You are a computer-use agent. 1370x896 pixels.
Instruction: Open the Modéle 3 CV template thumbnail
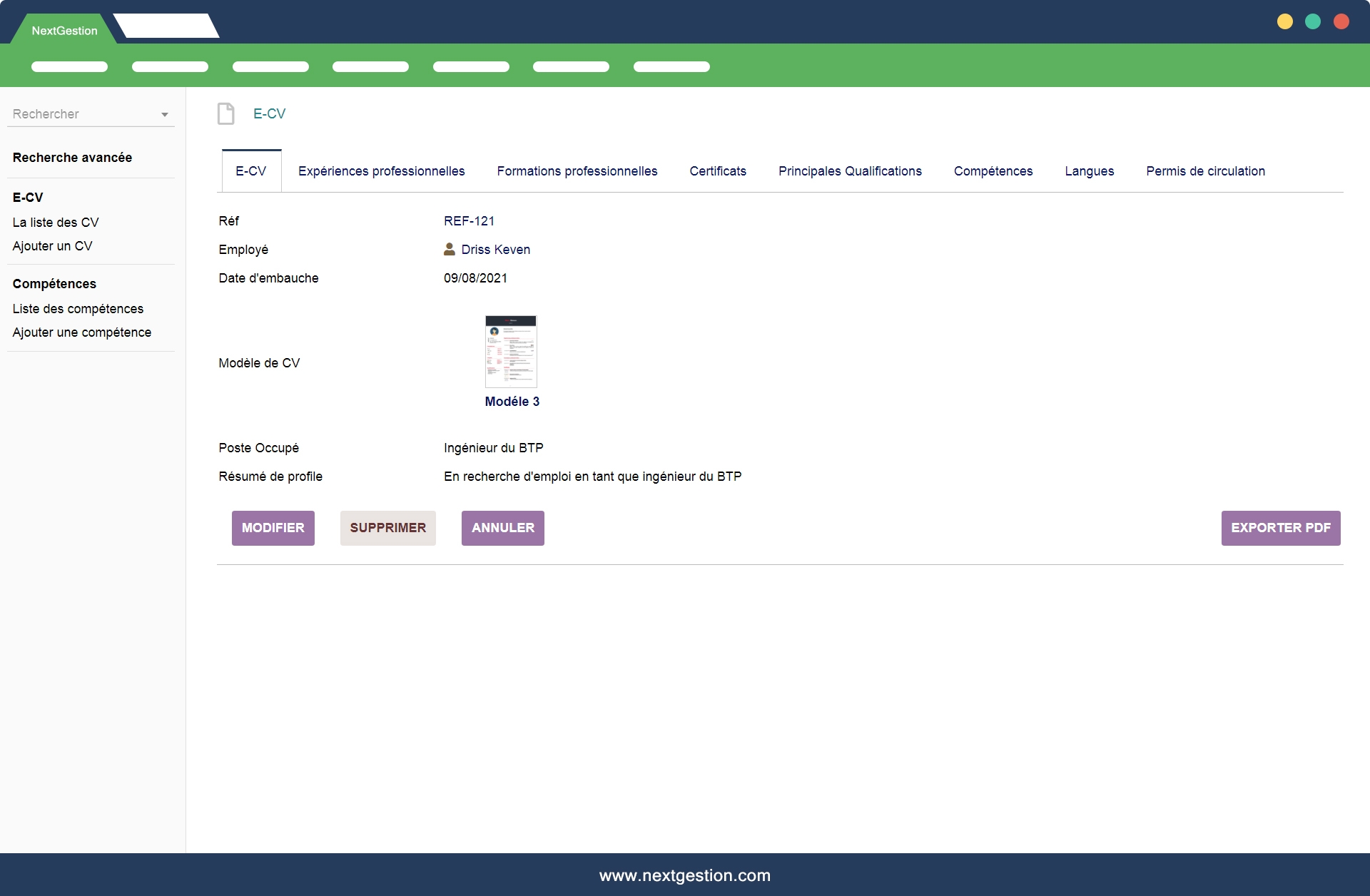click(x=511, y=352)
